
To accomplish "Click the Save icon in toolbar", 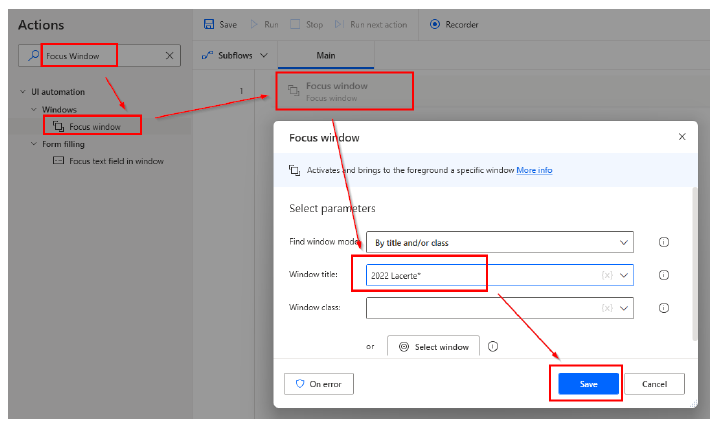I will (x=208, y=24).
